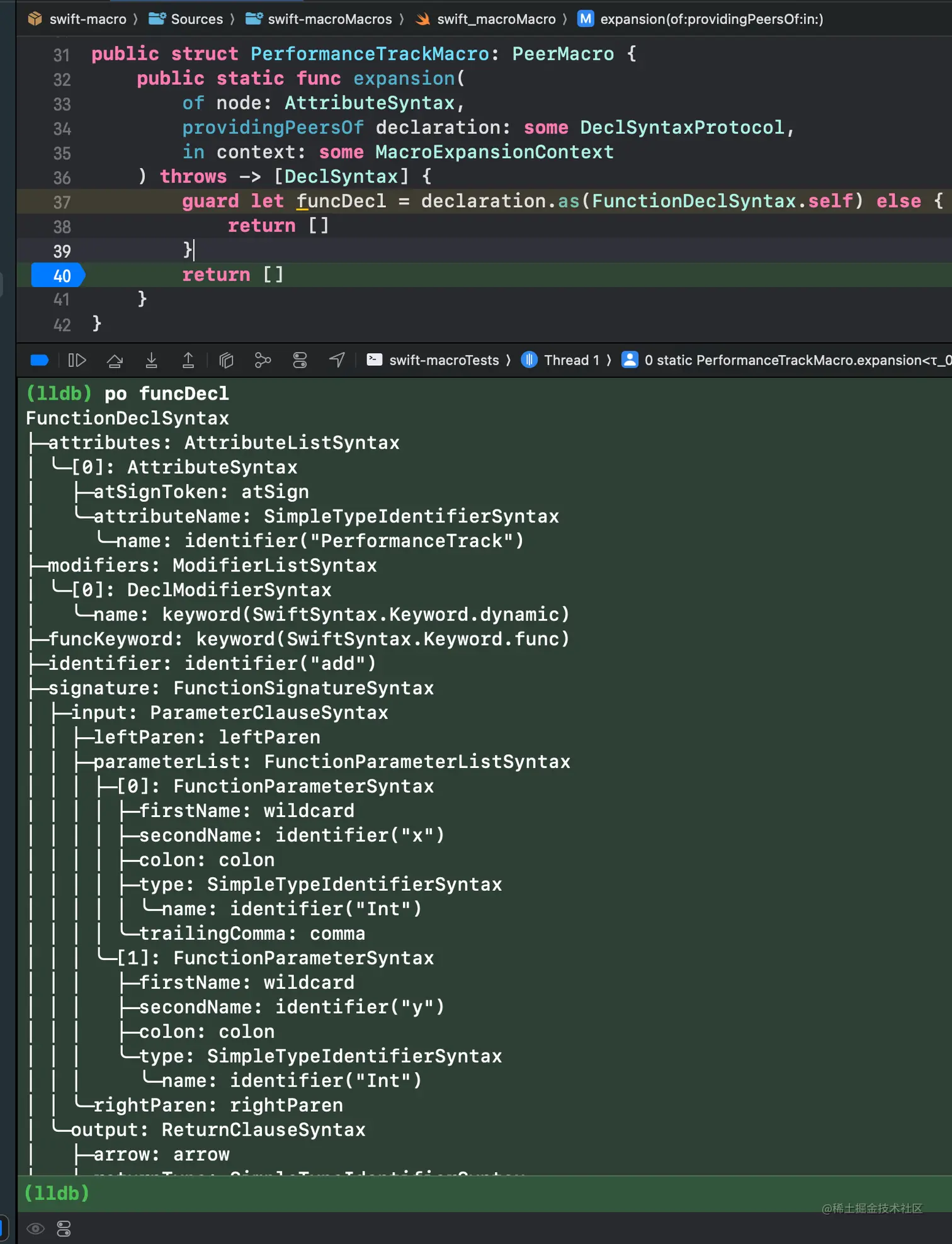Click DeclSyntaxProtocol on line 34
The width and height of the screenshot is (952, 1244).
tap(682, 128)
